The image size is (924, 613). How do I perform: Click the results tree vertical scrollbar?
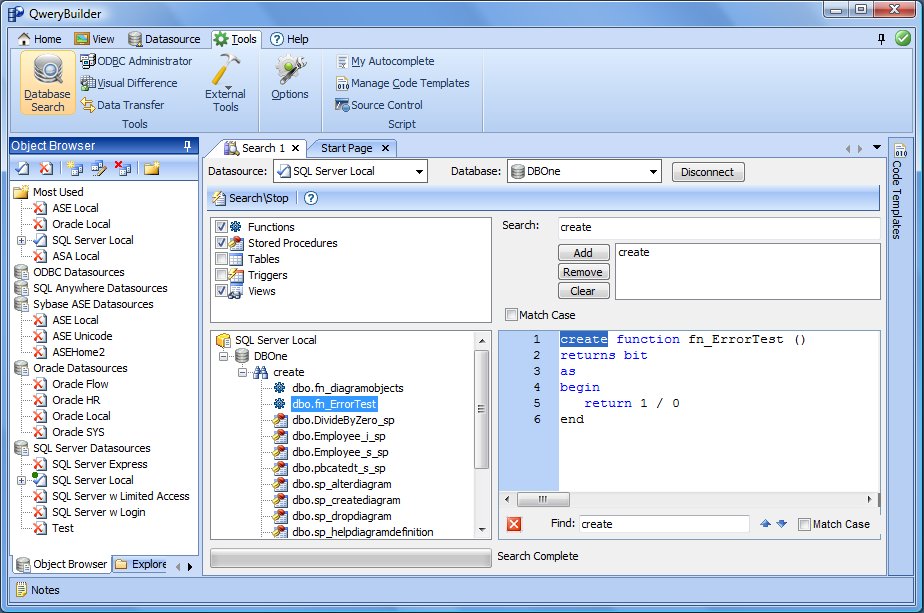pyautogui.click(x=481, y=408)
